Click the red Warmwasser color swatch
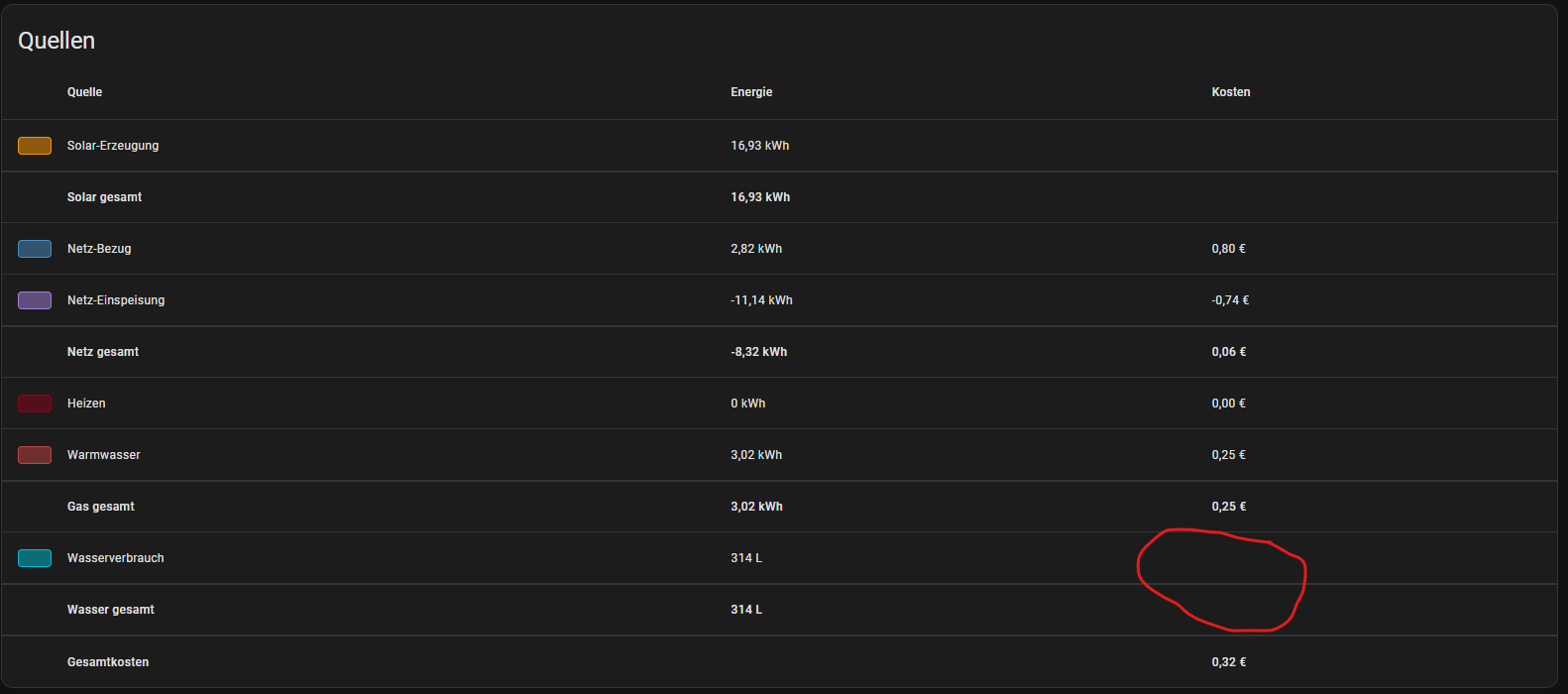 (35, 455)
